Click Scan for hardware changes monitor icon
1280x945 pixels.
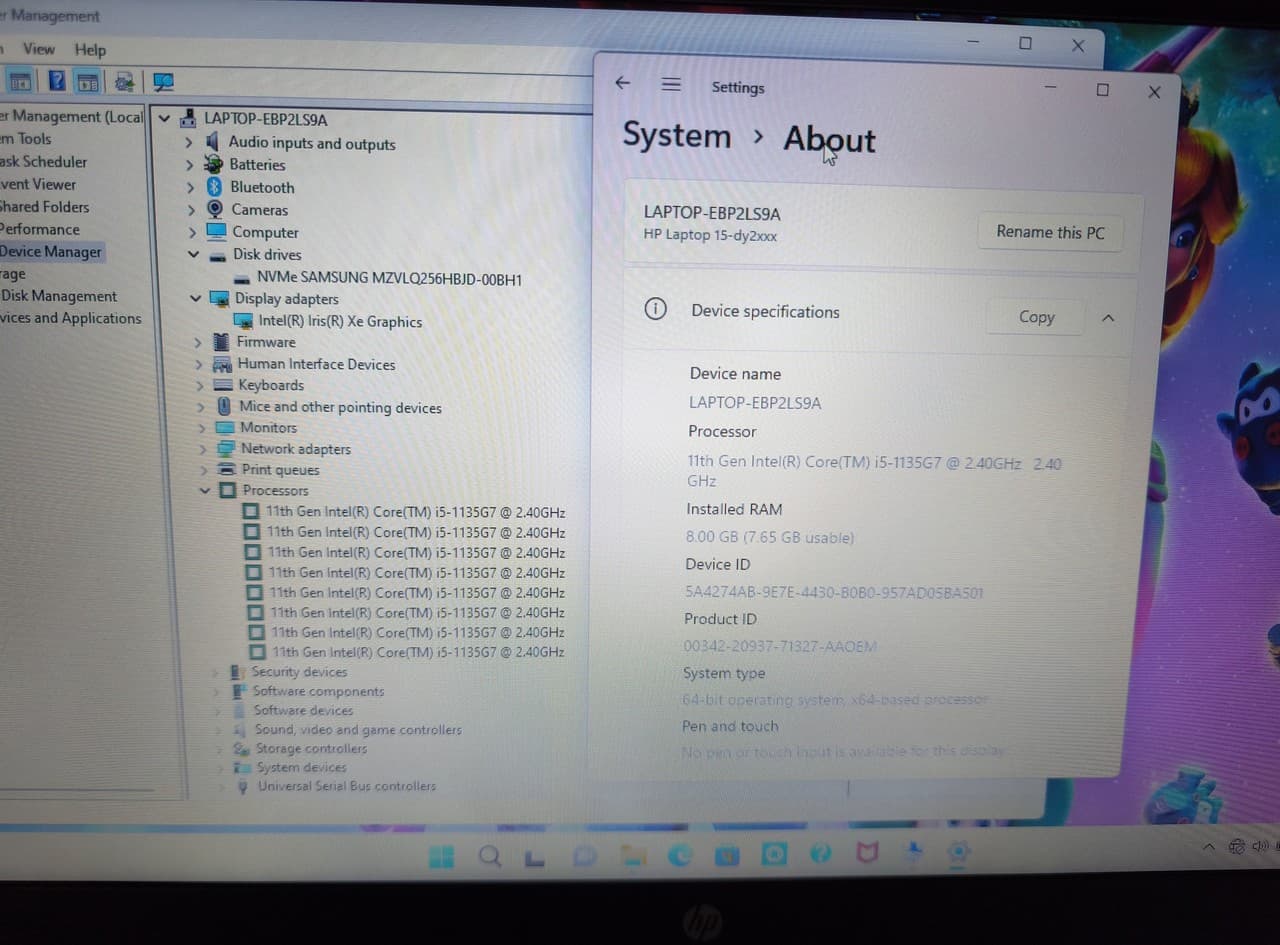pos(164,82)
